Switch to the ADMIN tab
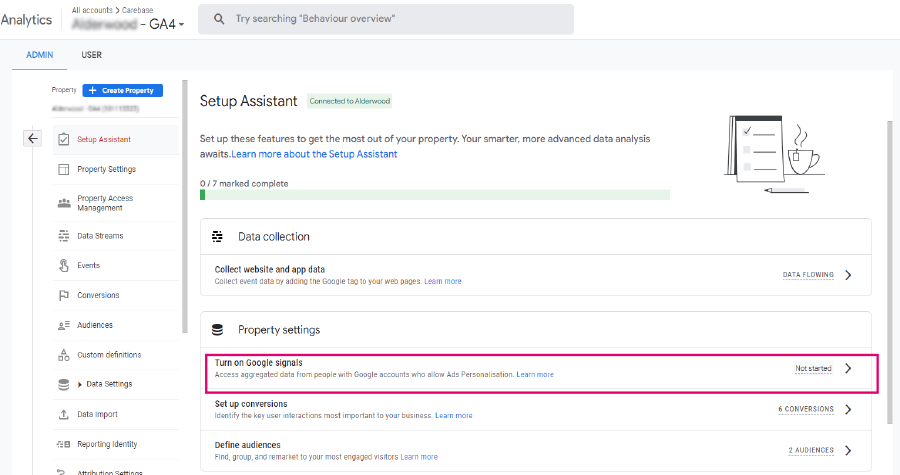The image size is (900, 475). (40, 55)
